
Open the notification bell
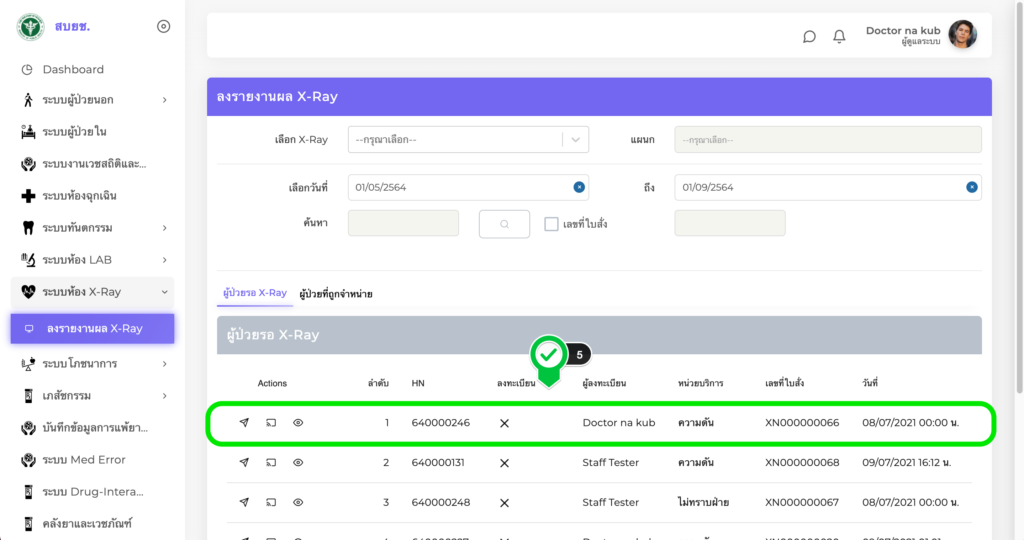(839, 36)
